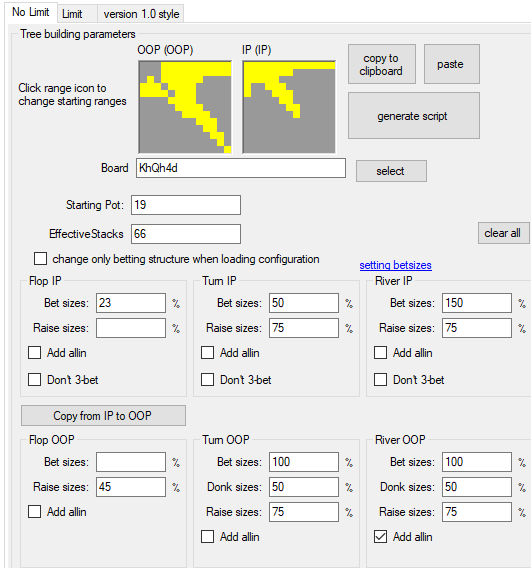
Task: Enable Add allin for Flop IP
Action: pos(35,353)
